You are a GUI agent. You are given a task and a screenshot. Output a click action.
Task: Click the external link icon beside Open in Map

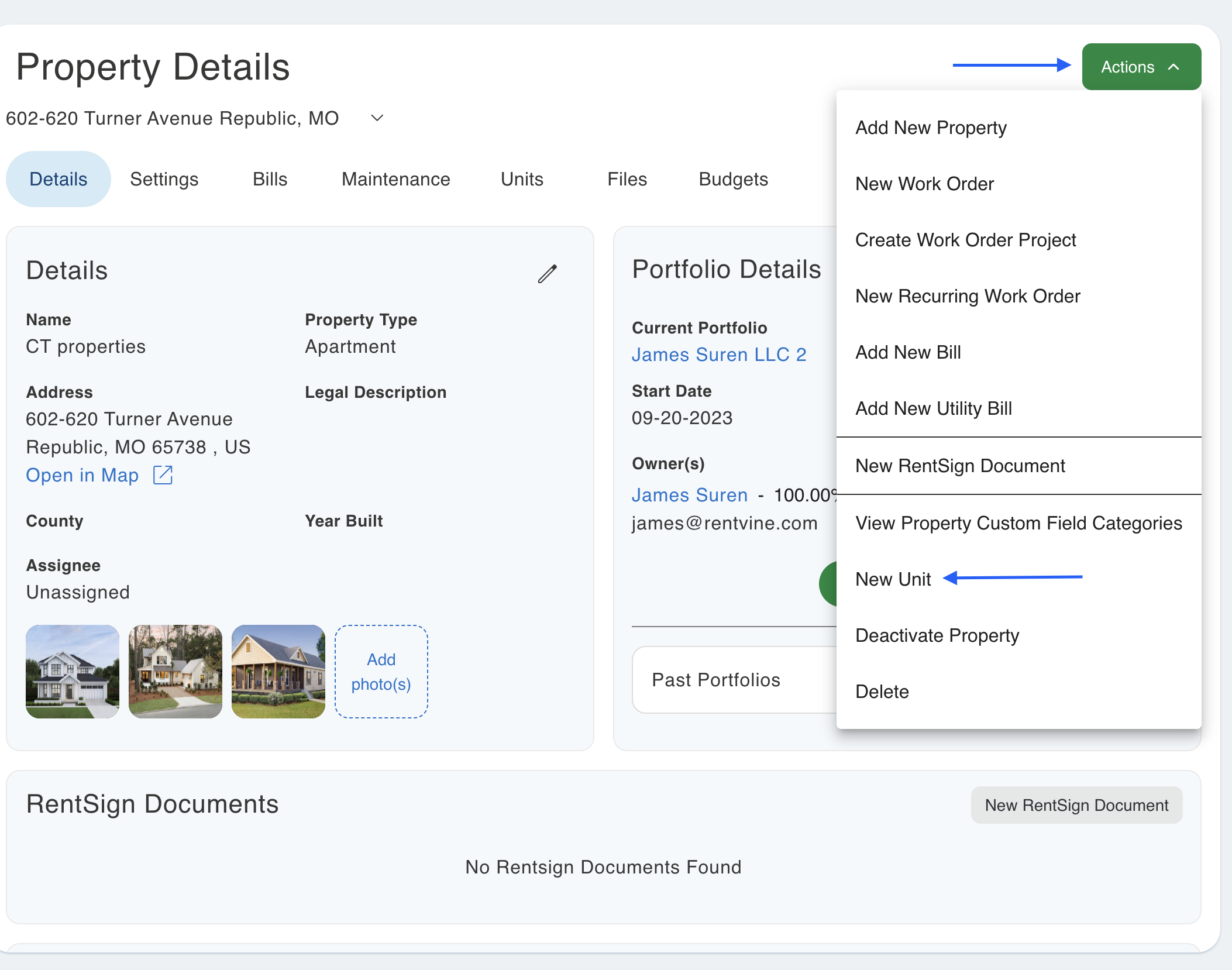(x=163, y=475)
